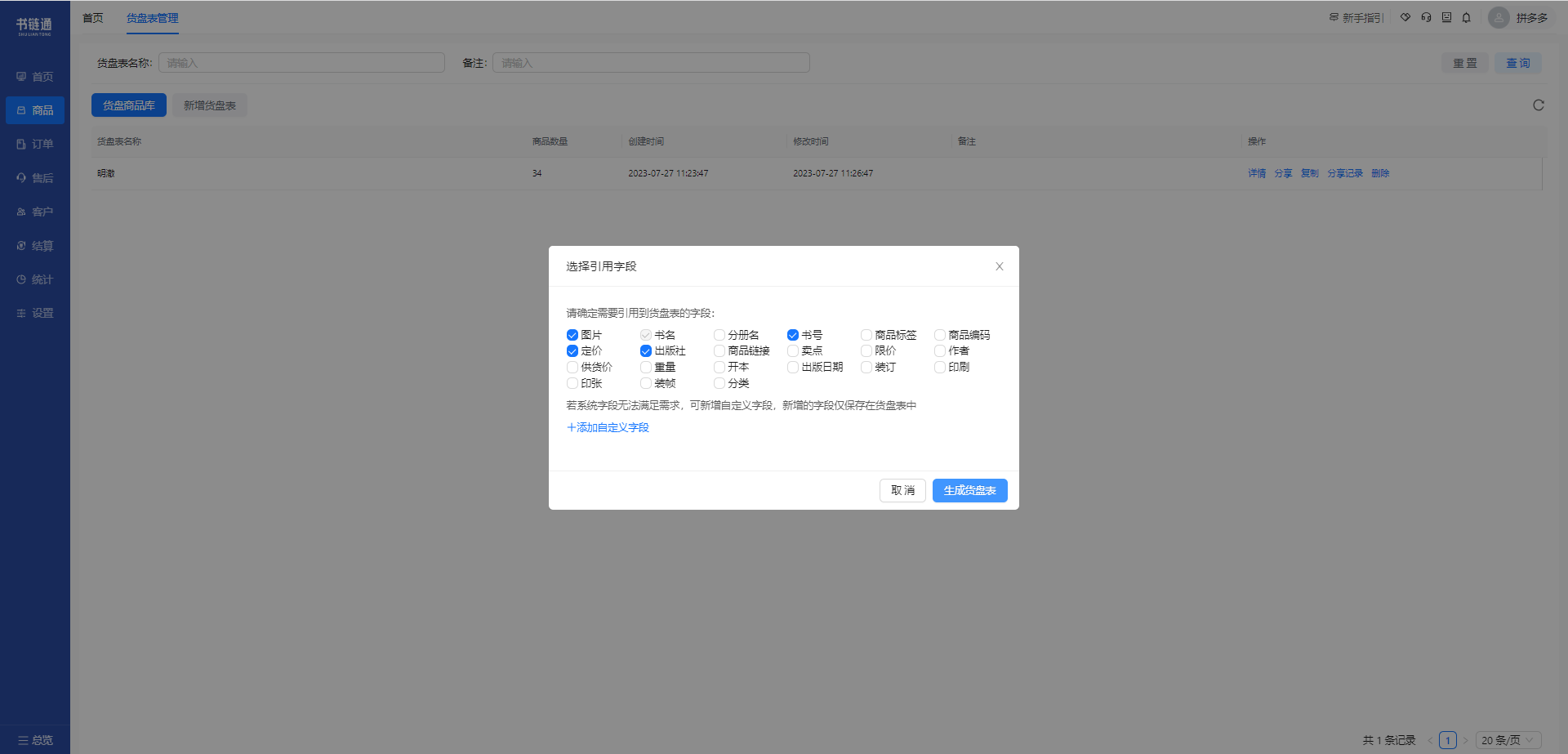Select the 货盘表管理 tab
Viewport: 1568px width, 754px height.
click(x=152, y=18)
